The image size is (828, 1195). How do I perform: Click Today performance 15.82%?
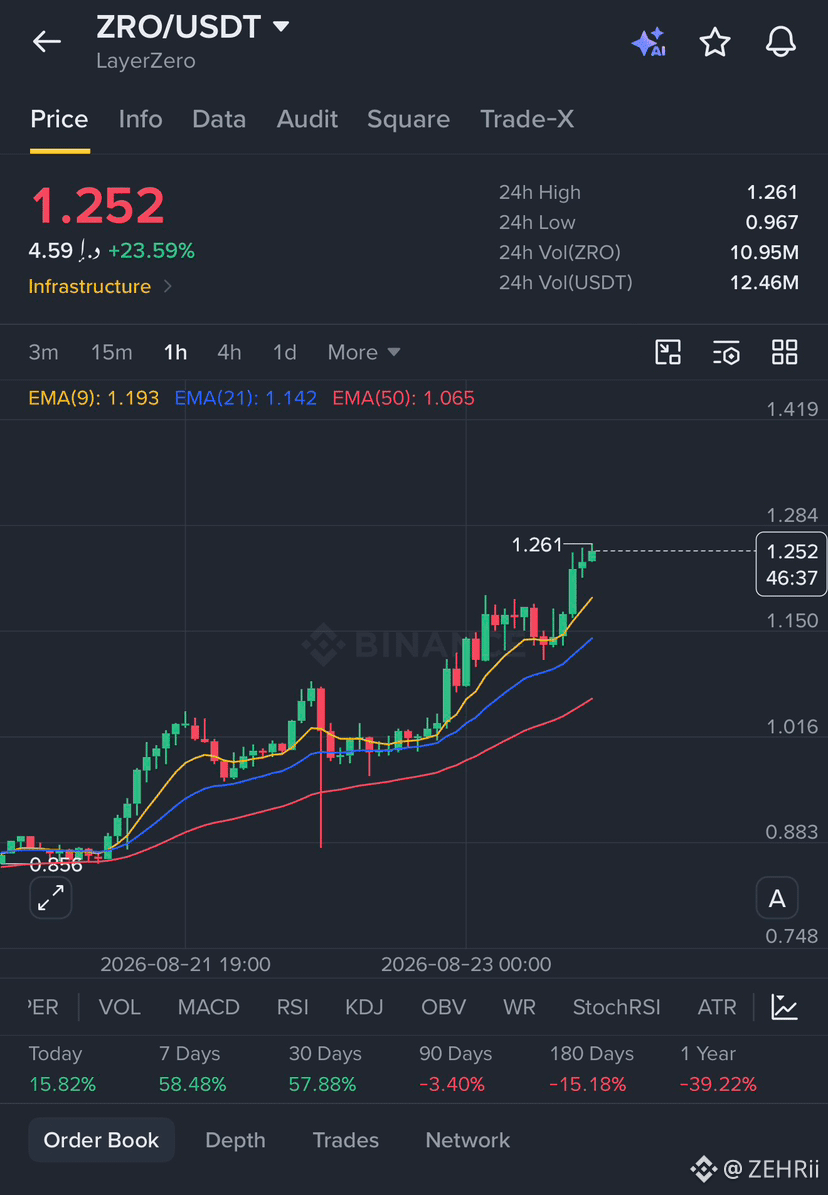[63, 1084]
